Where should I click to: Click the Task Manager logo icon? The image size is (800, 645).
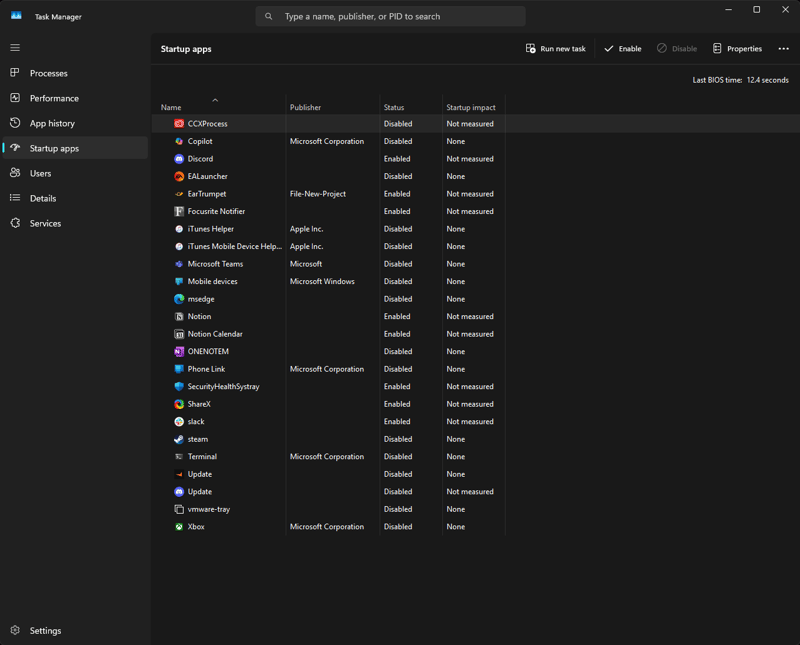point(16,16)
